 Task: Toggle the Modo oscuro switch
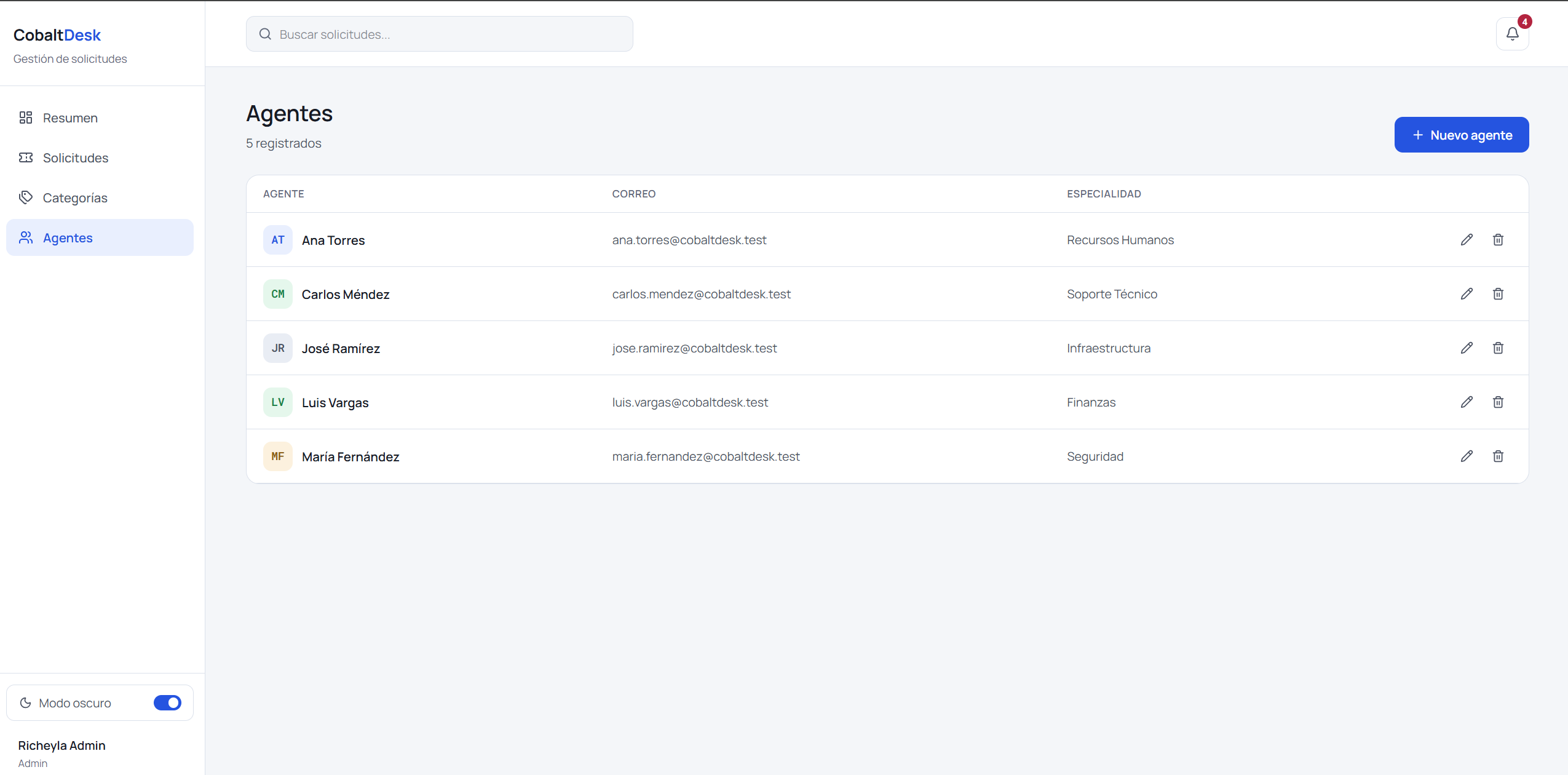click(167, 702)
